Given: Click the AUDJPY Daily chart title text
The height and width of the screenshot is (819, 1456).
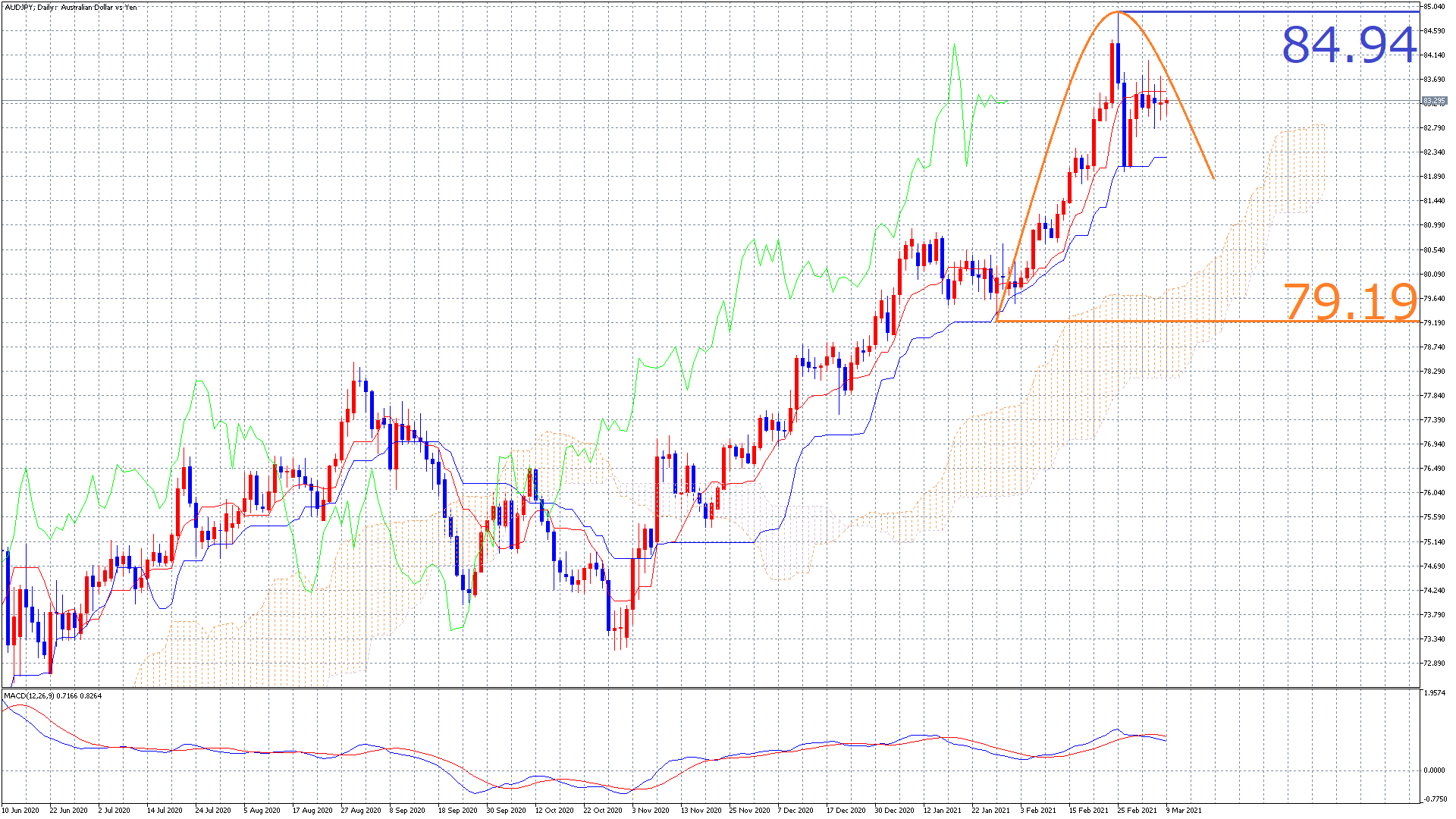Looking at the screenshot, I should [70, 8].
